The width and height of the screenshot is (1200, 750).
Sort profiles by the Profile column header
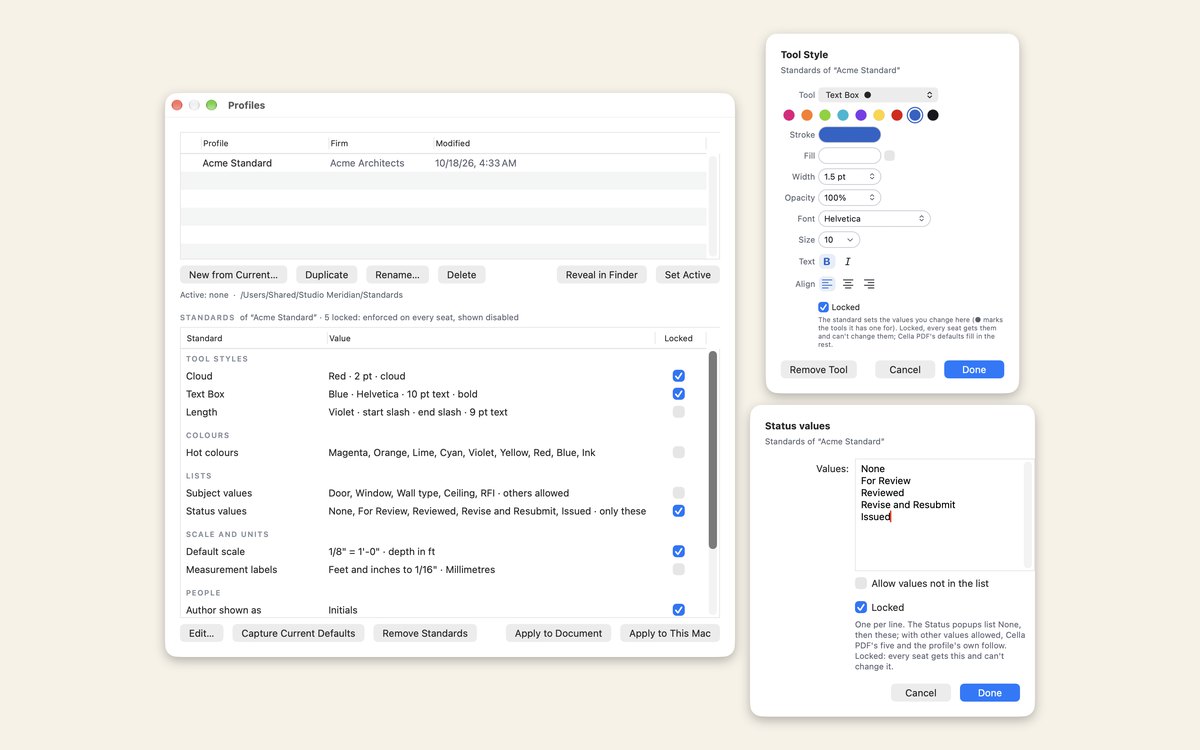[x=264, y=143]
